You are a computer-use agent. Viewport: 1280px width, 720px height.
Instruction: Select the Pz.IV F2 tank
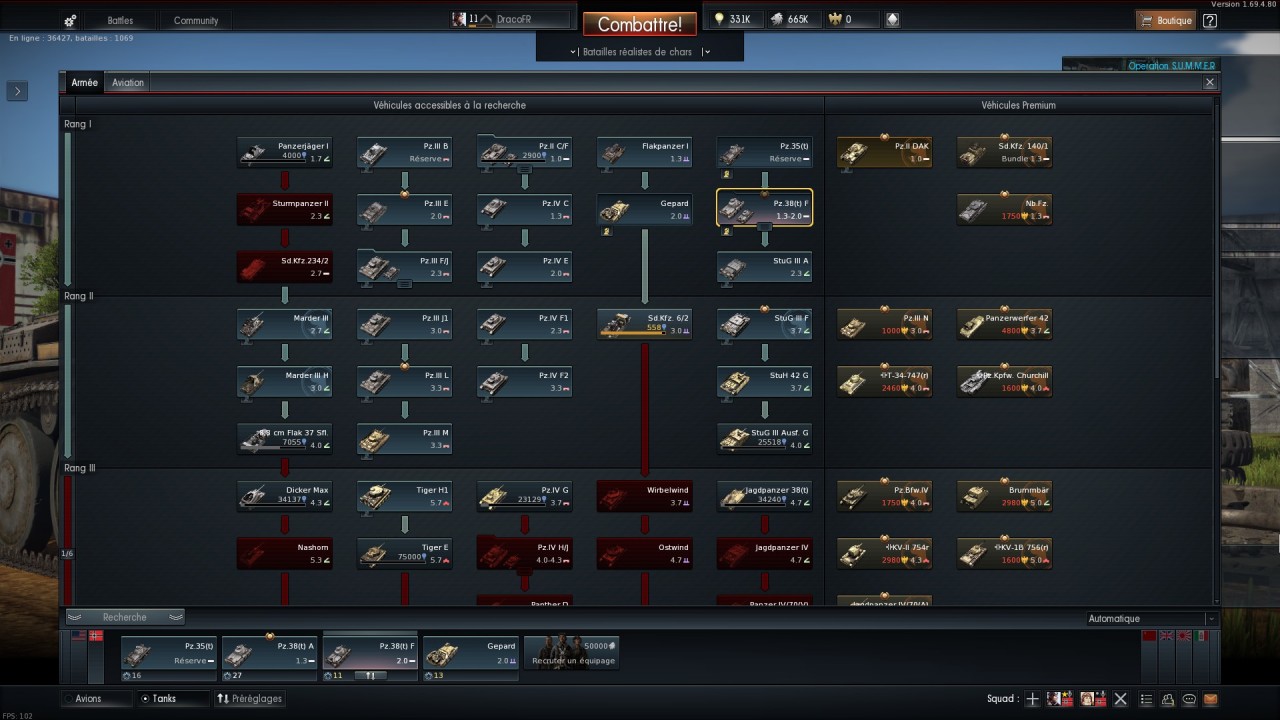pyautogui.click(x=525, y=381)
